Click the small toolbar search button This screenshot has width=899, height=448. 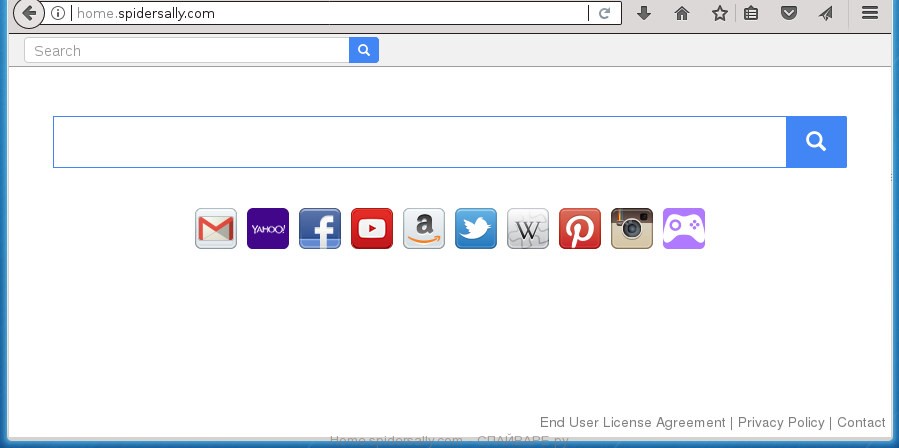pos(363,50)
